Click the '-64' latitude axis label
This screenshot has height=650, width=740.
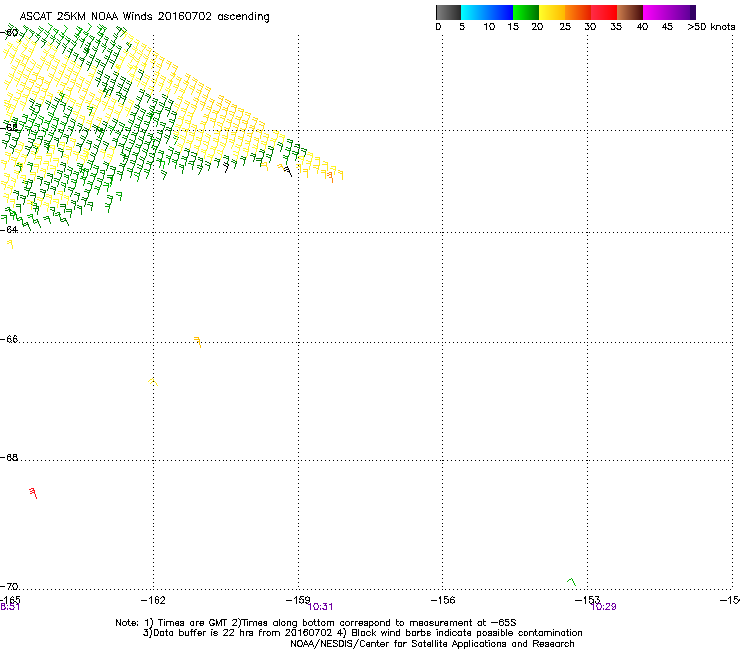pos(9,230)
